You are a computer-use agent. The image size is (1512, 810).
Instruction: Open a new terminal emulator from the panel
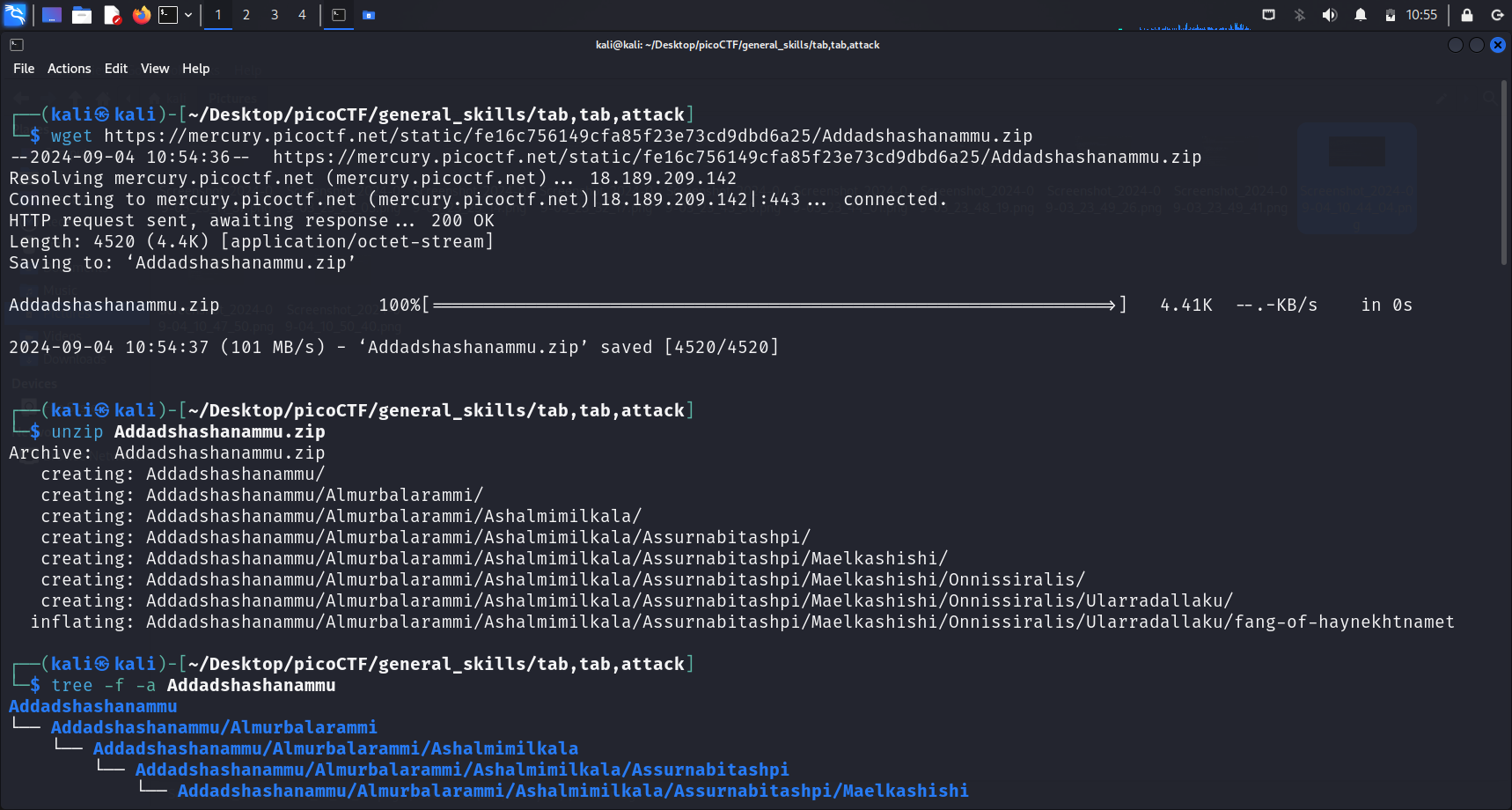tap(167, 15)
